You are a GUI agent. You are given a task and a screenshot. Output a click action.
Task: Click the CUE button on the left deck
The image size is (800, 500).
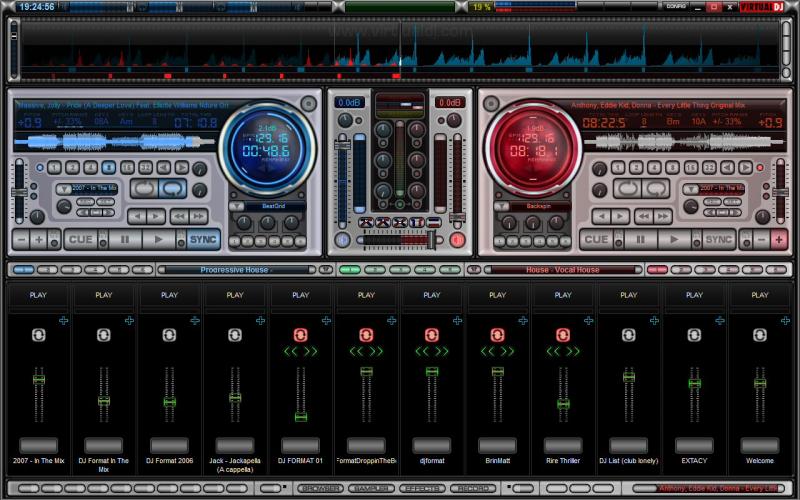pos(81,239)
